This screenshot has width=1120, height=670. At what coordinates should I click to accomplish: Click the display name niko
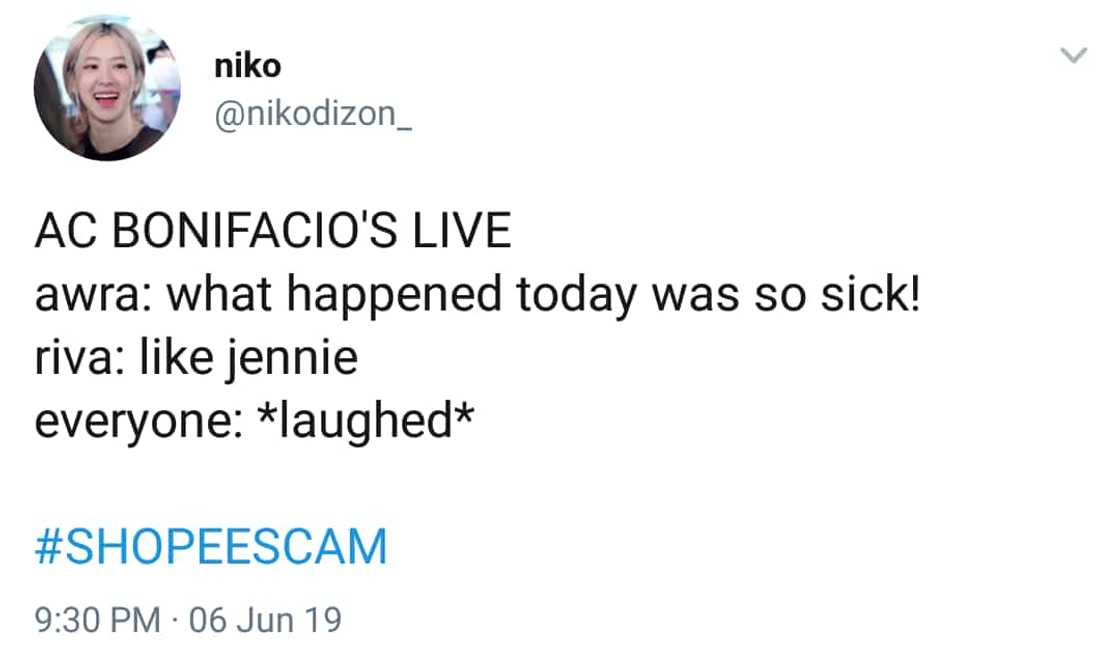click(x=247, y=66)
